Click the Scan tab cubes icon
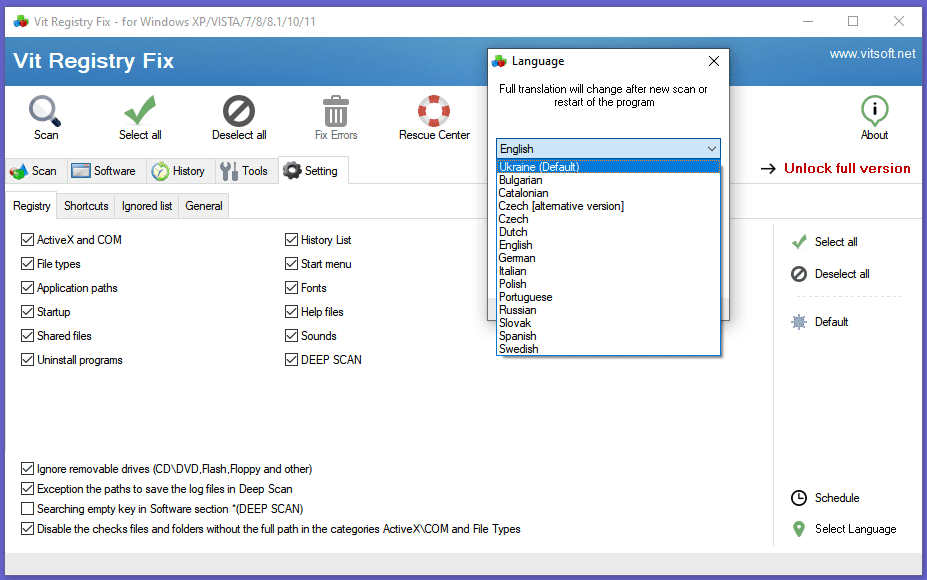The image size is (927, 580). [18, 171]
